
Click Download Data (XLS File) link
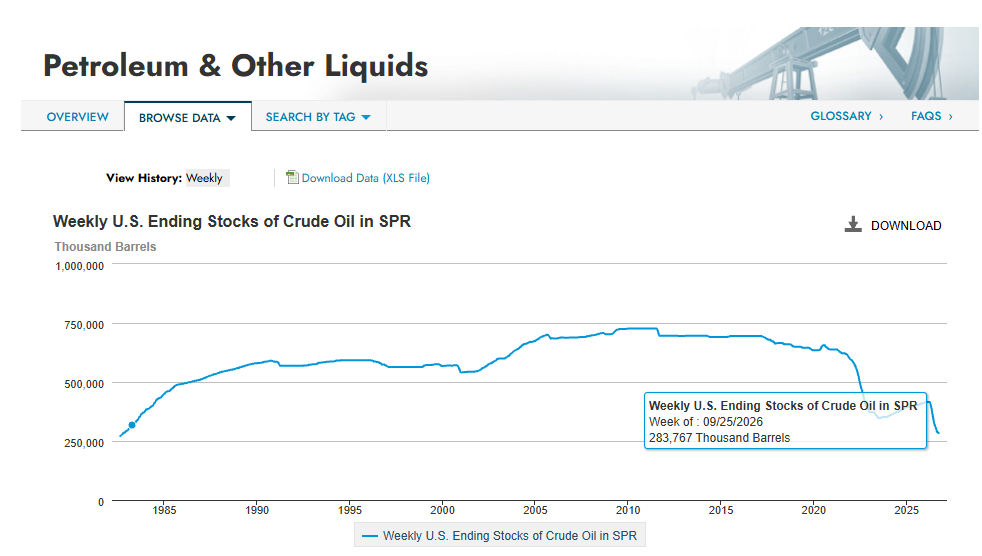point(366,178)
